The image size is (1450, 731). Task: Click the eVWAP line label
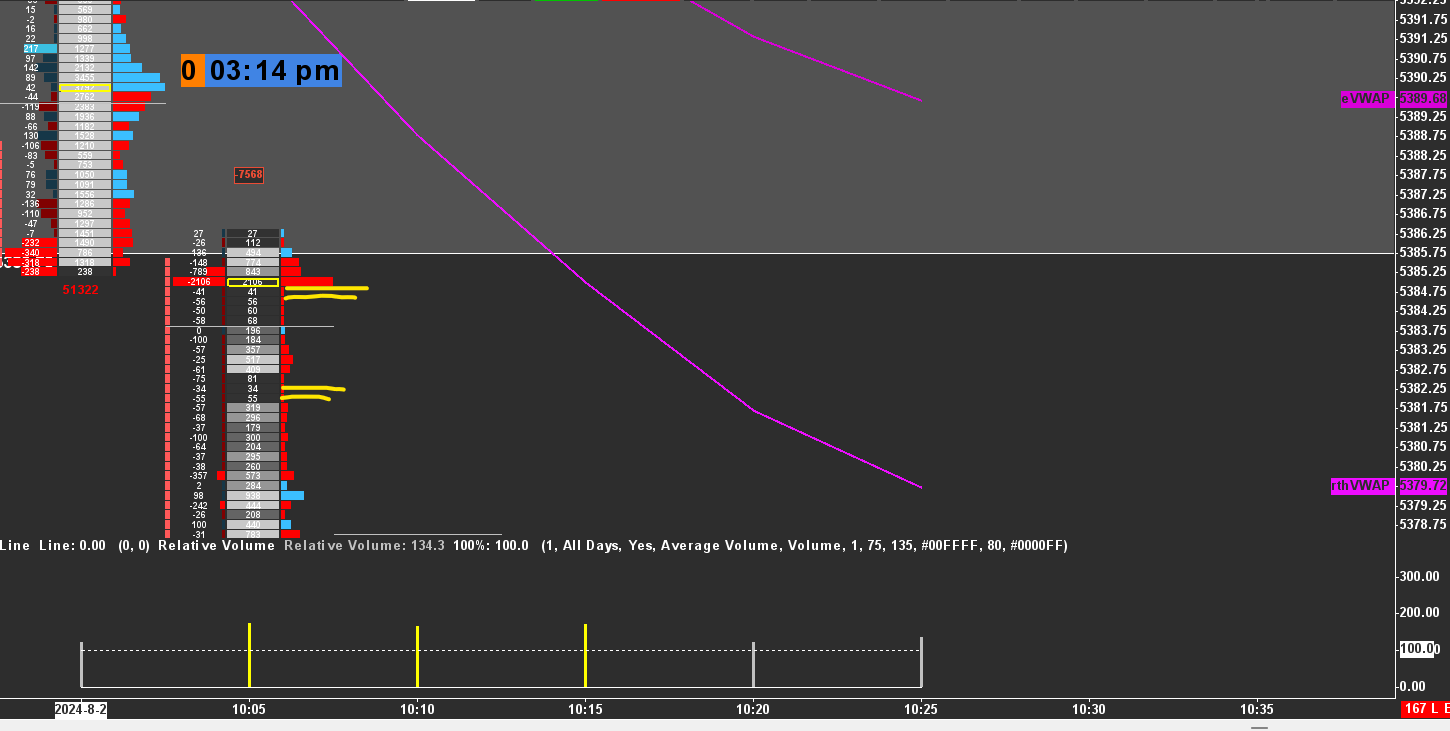[1366, 99]
